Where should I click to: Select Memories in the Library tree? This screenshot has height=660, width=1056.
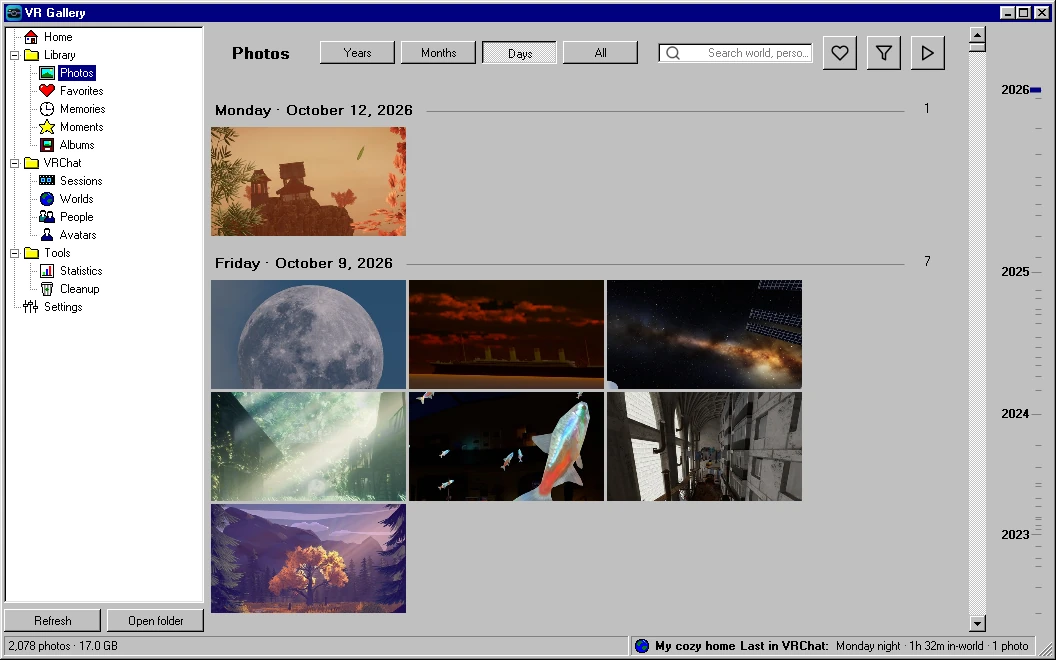(x=82, y=109)
